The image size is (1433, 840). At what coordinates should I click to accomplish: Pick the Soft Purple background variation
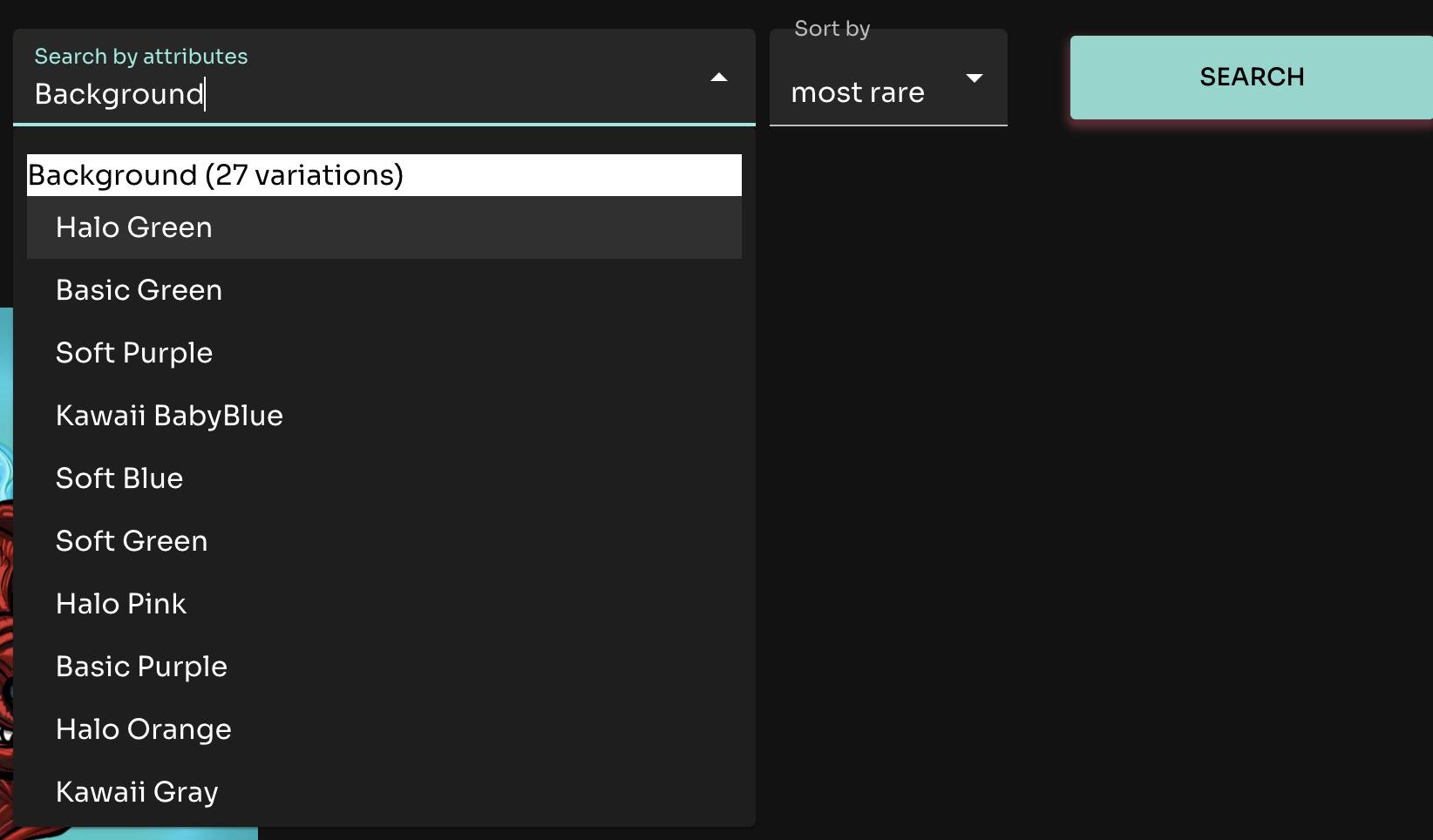(x=133, y=353)
